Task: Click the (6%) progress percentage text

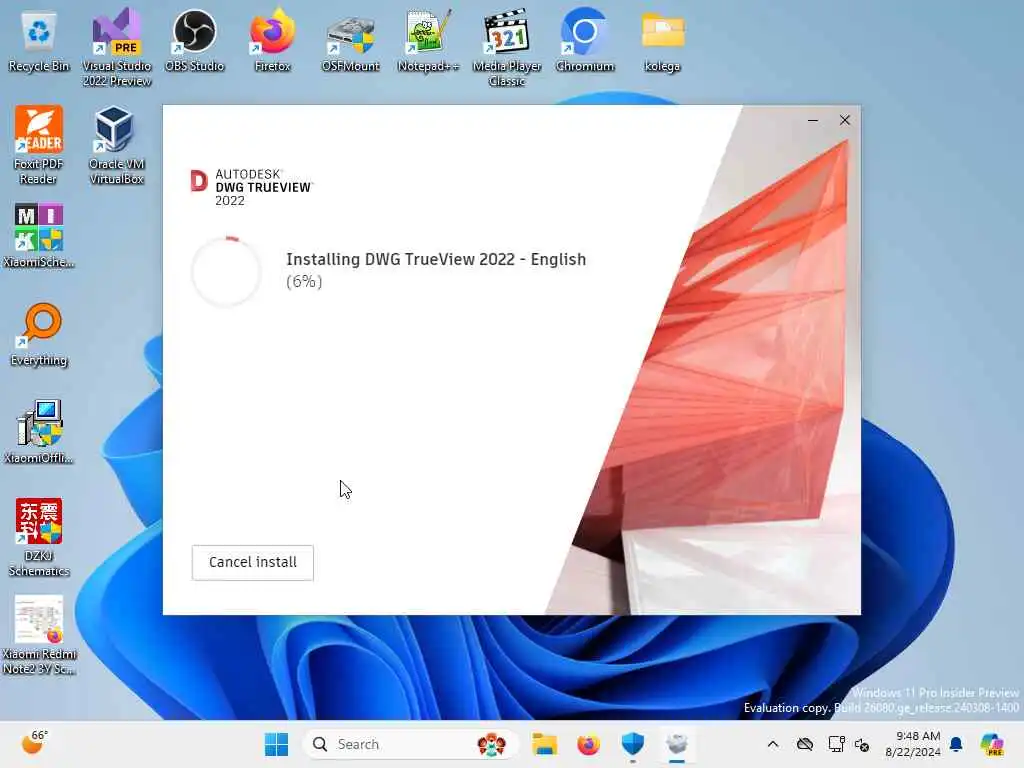Action: [304, 281]
